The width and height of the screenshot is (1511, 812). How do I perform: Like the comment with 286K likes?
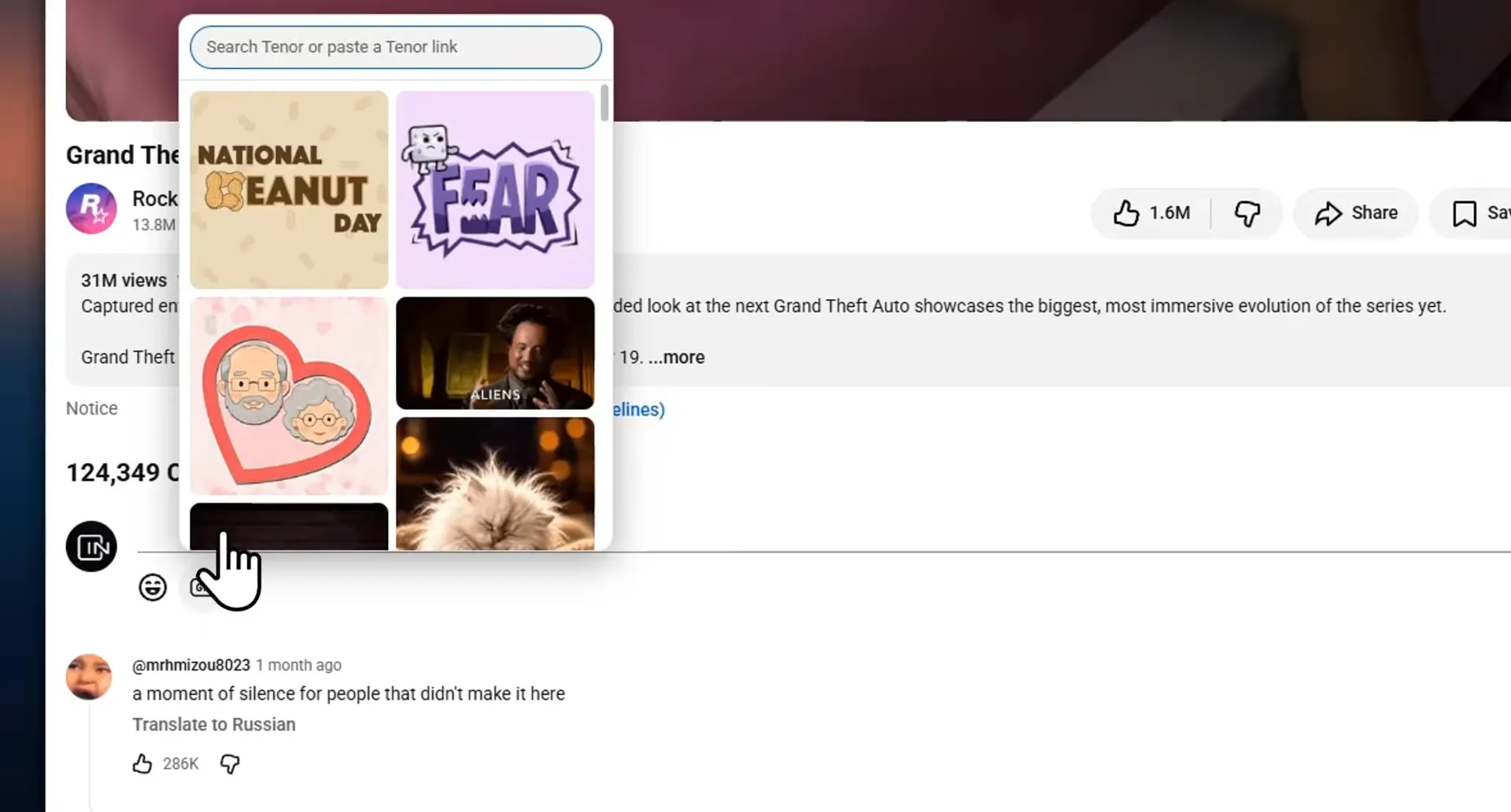(x=142, y=764)
